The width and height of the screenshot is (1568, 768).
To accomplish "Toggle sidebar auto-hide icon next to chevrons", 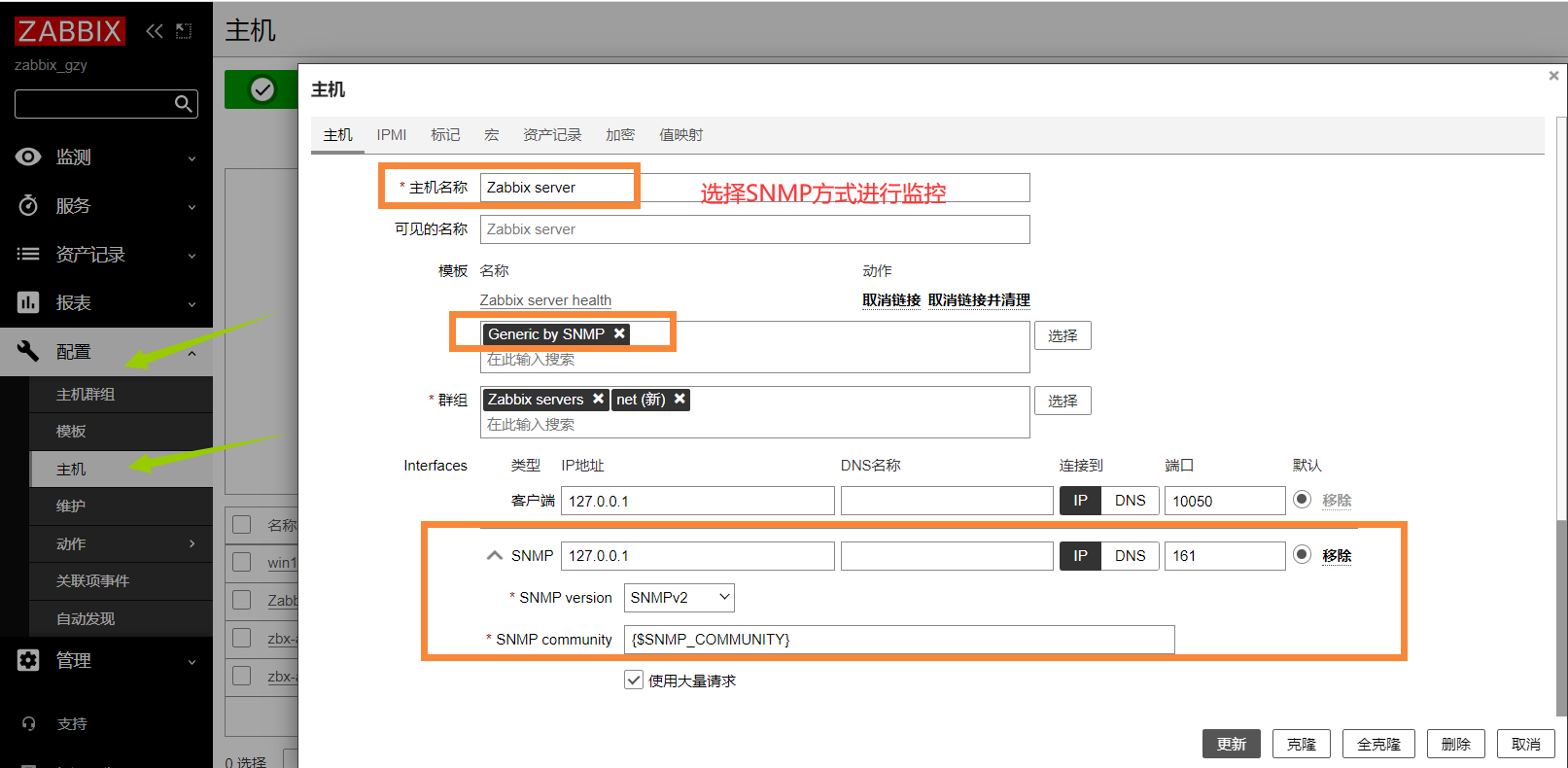I will click(x=184, y=31).
